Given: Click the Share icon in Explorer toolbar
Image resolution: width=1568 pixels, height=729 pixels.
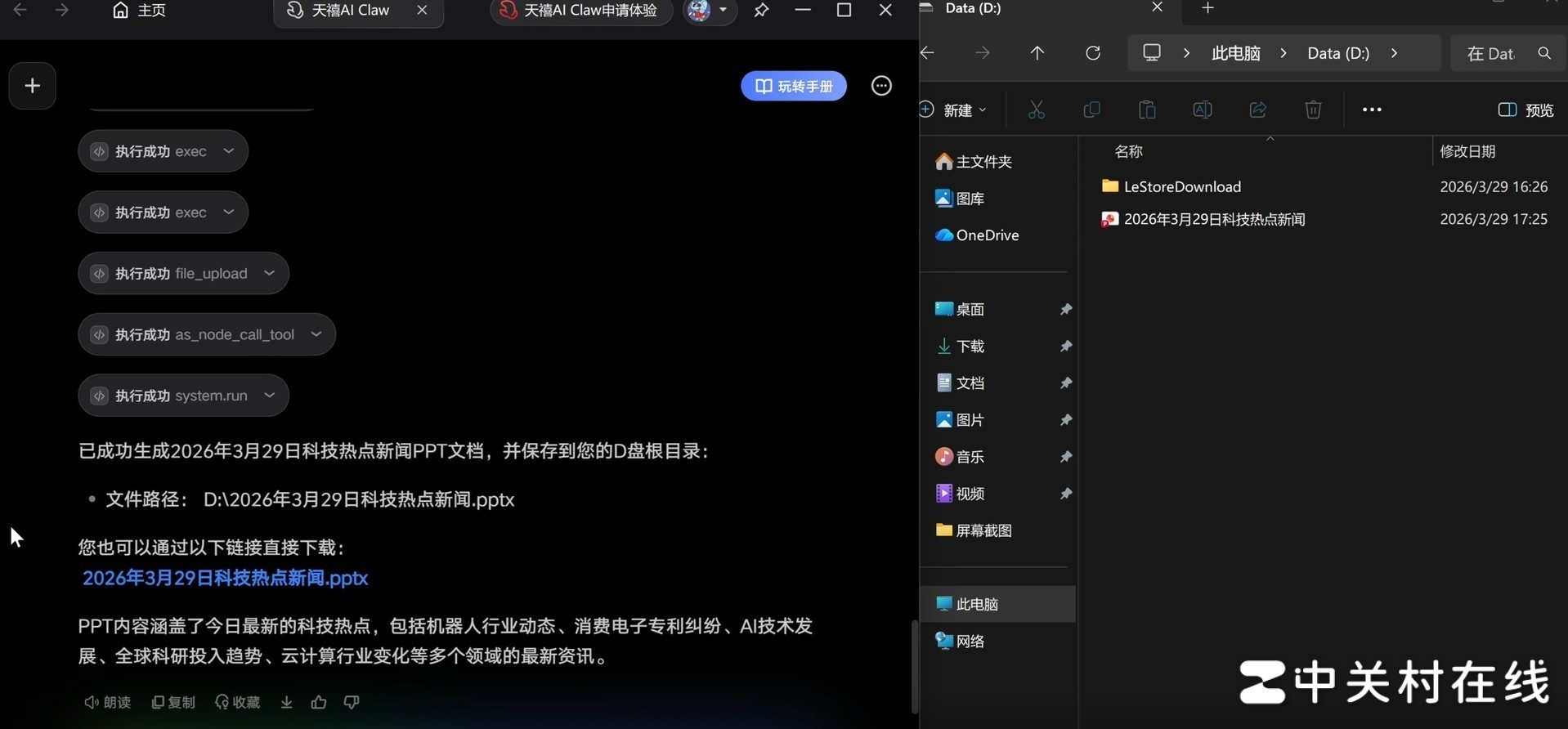Looking at the screenshot, I should [x=1257, y=110].
